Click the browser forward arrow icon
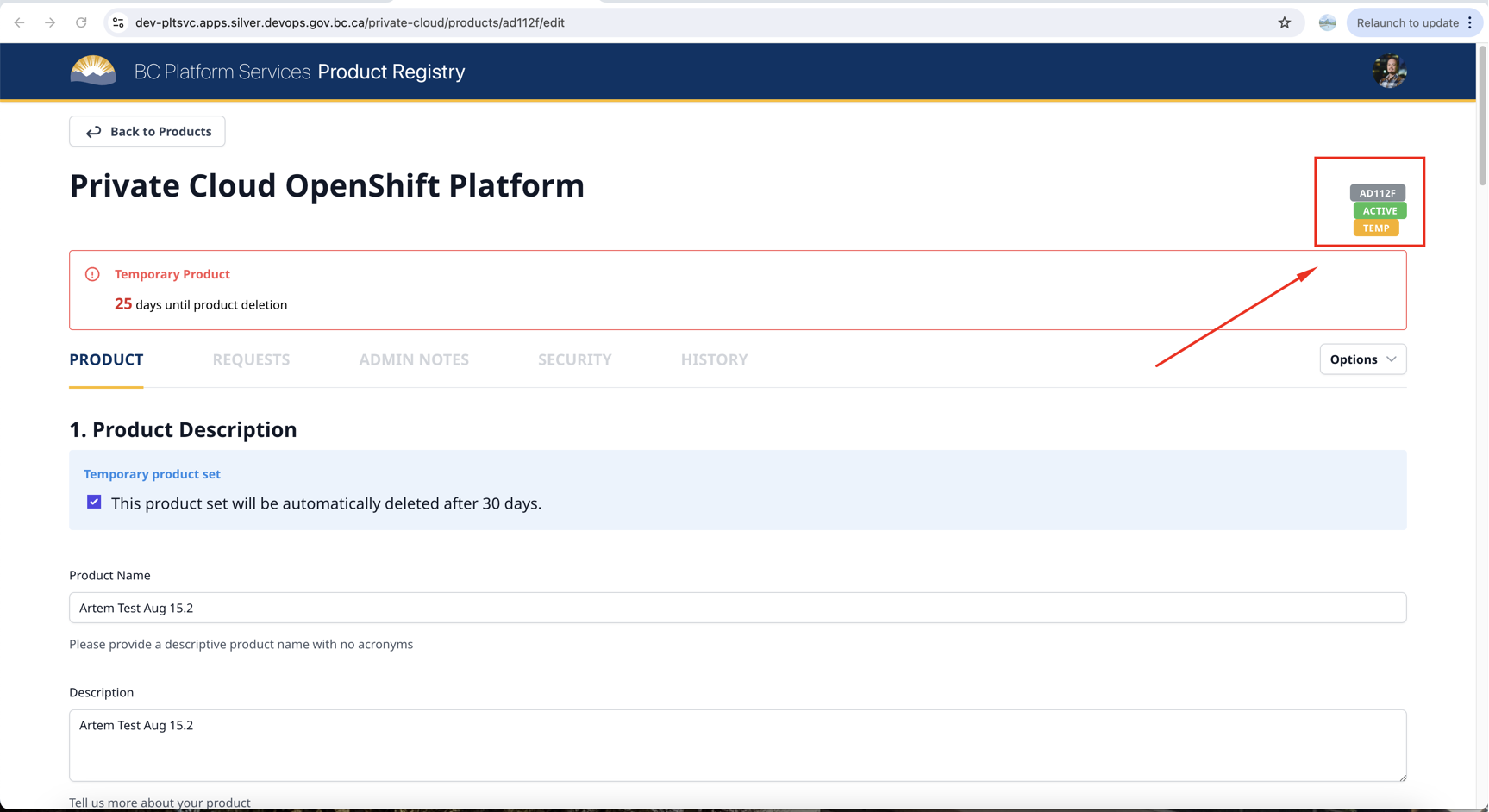This screenshot has width=1489, height=812. click(50, 22)
